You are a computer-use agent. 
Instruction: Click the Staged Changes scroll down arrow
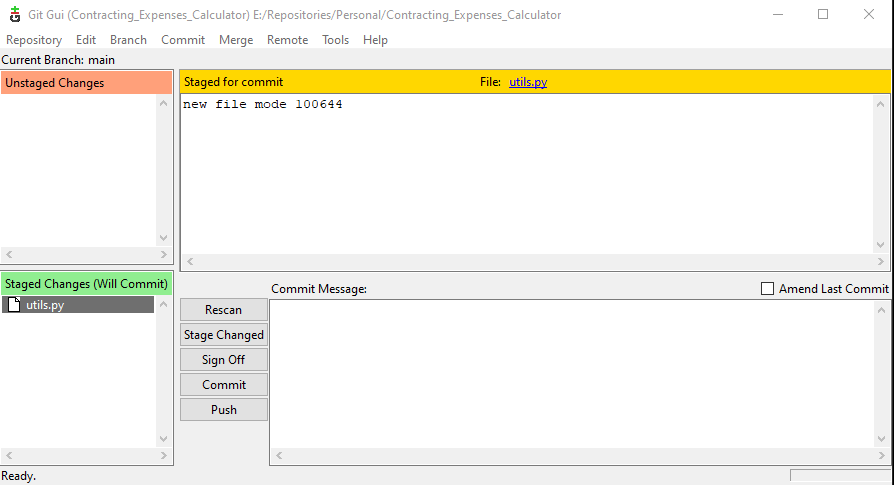(164, 438)
